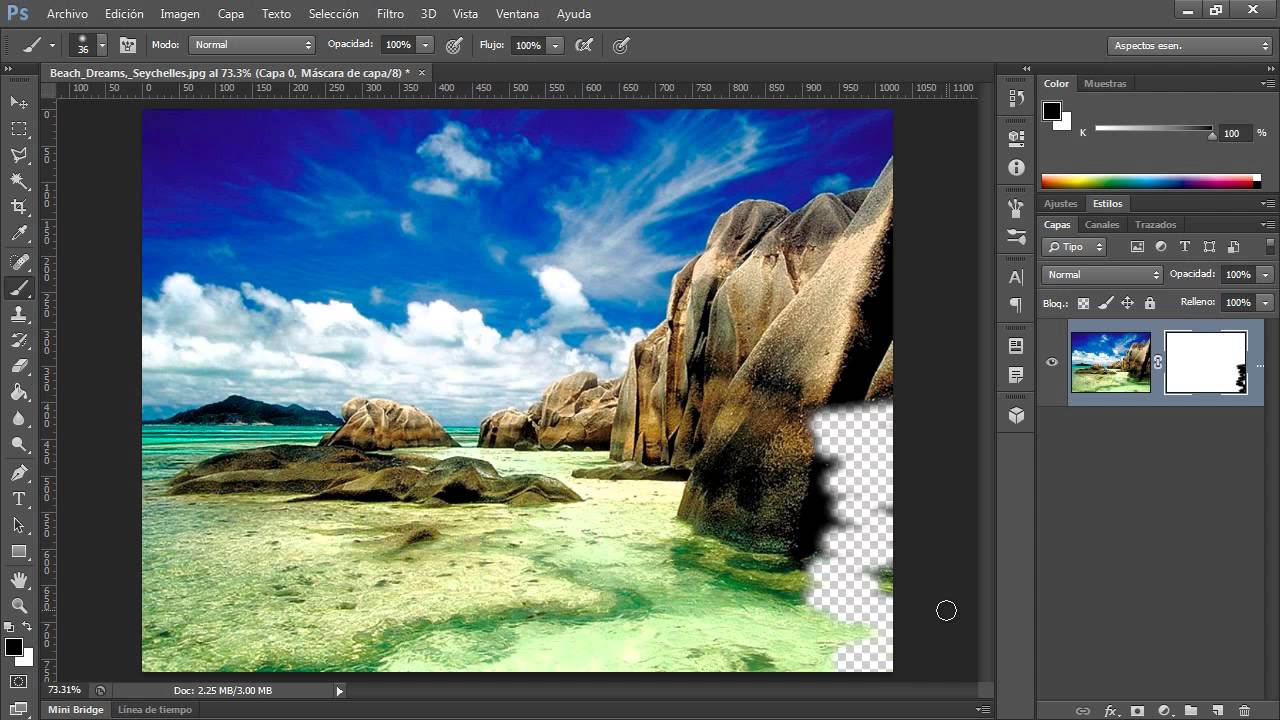
Task: Click the Add layer style fx icon
Action: (1110, 711)
